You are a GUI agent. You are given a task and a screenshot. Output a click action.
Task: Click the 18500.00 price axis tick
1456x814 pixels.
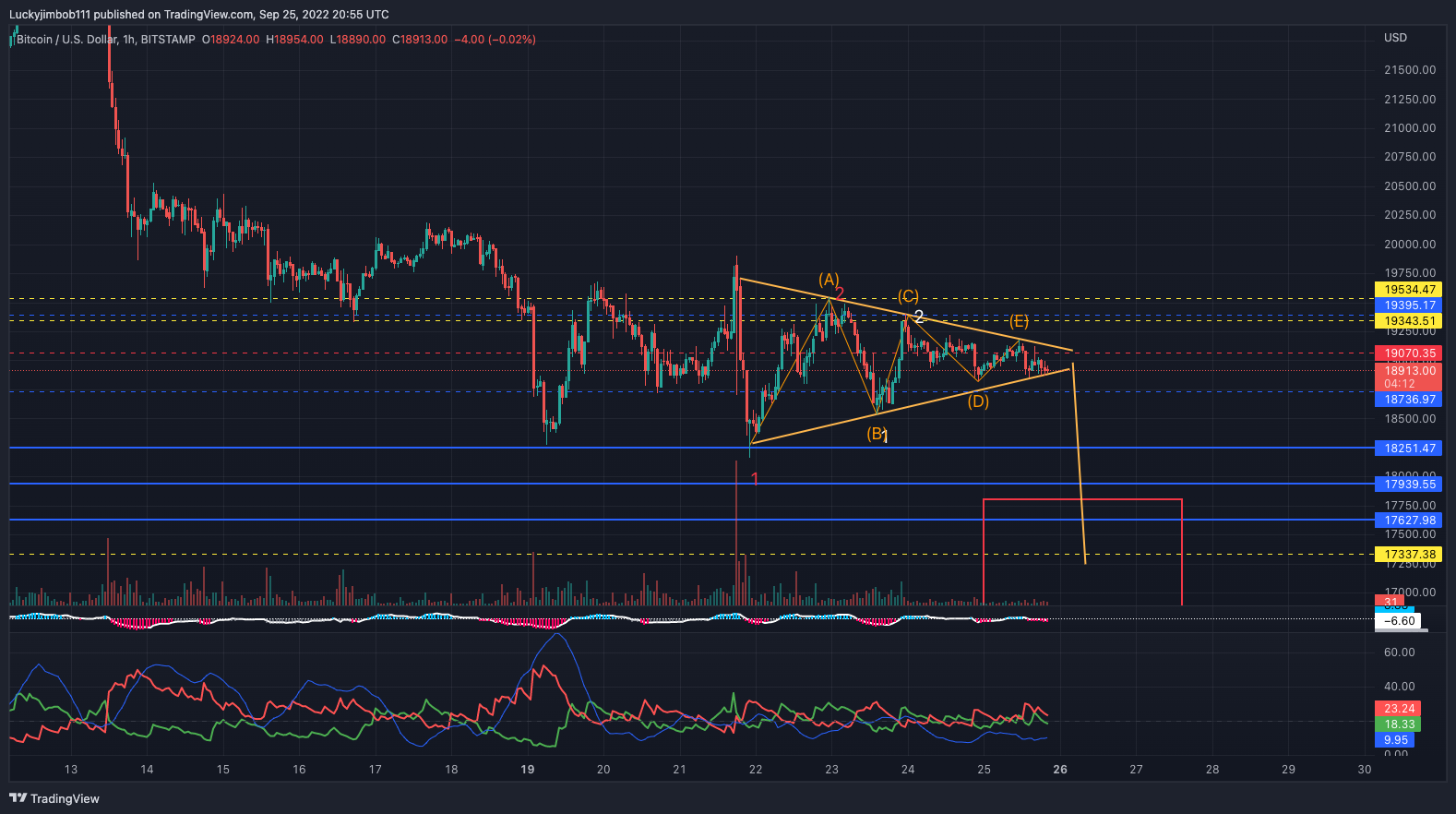pyautogui.click(x=1410, y=419)
